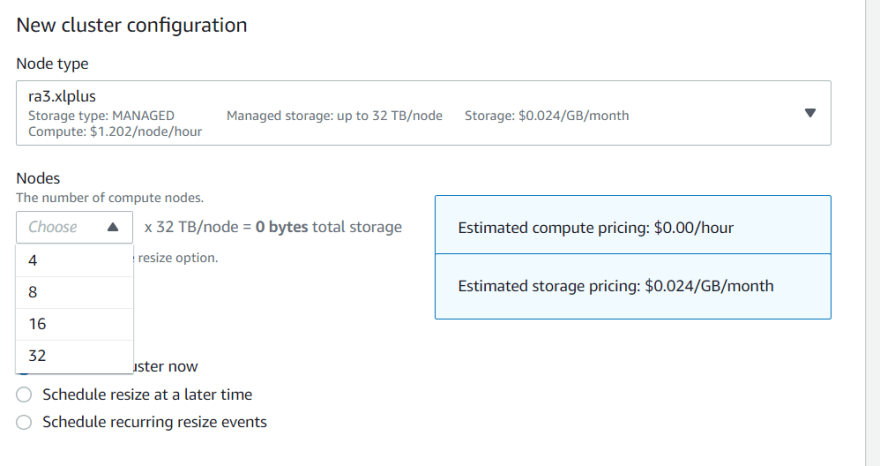This screenshot has width=880, height=466.
Task: Click the Nodes section label
Action: (x=38, y=179)
